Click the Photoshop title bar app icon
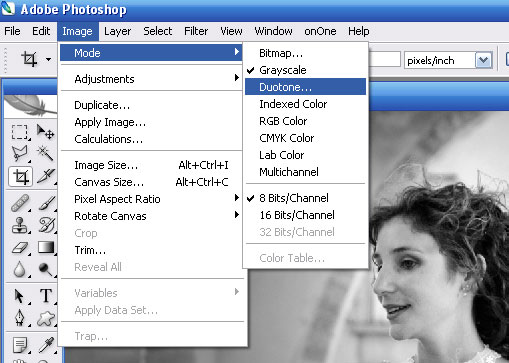 click(x=8, y=9)
